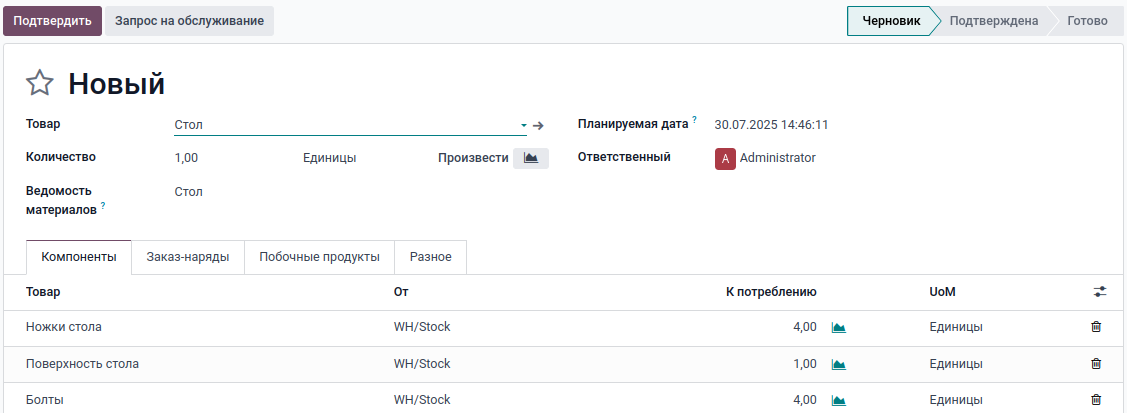Delete the Болты component row
Viewport: 1127px width, 413px height.
click(1096, 400)
